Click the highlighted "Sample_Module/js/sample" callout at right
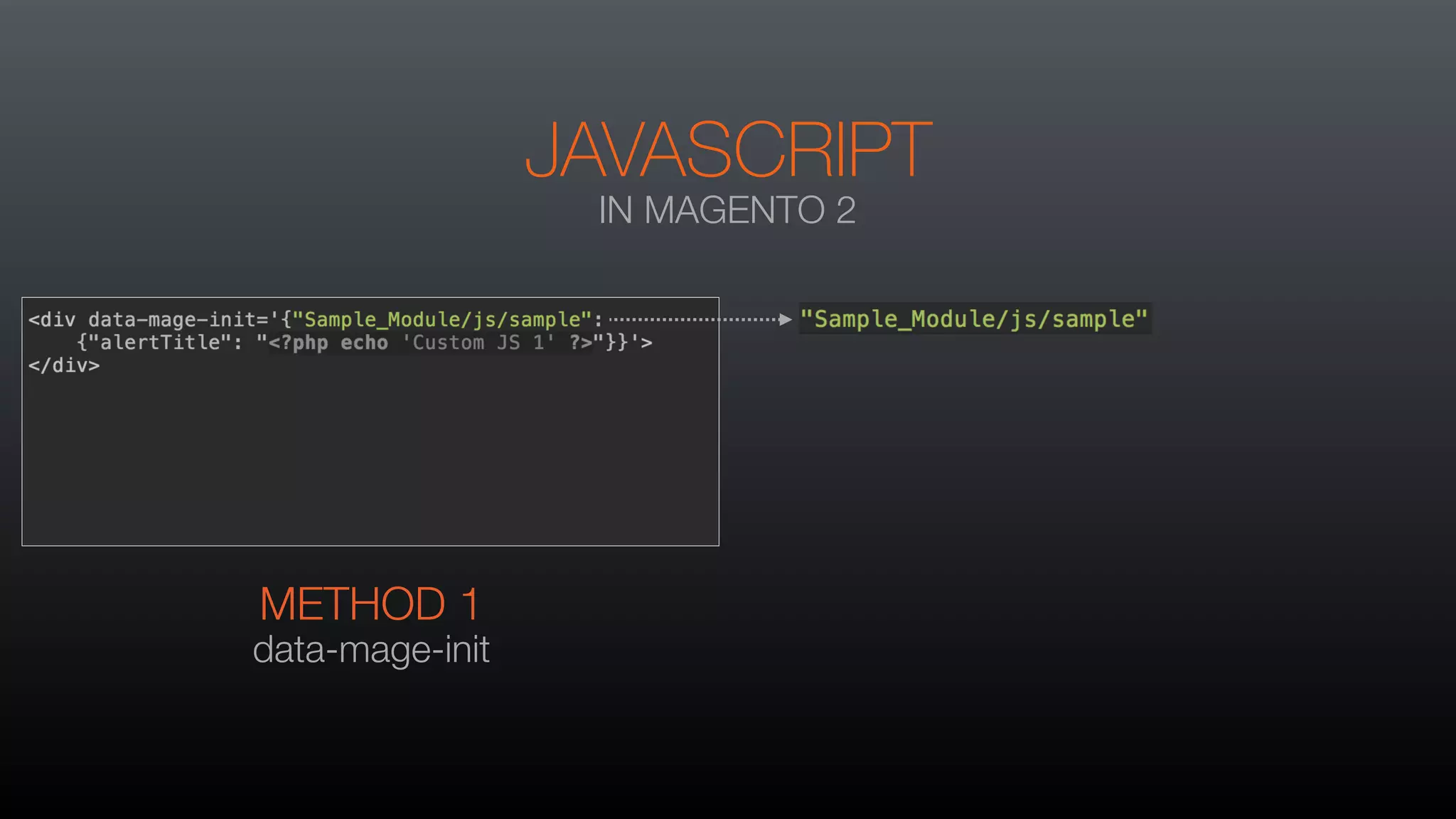The width and height of the screenshot is (1456, 819). [975, 319]
